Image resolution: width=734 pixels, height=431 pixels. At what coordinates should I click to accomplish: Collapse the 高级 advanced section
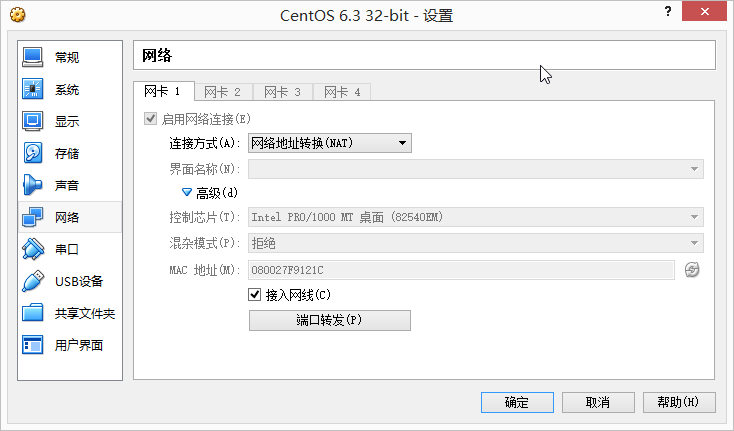pyautogui.click(x=186, y=192)
